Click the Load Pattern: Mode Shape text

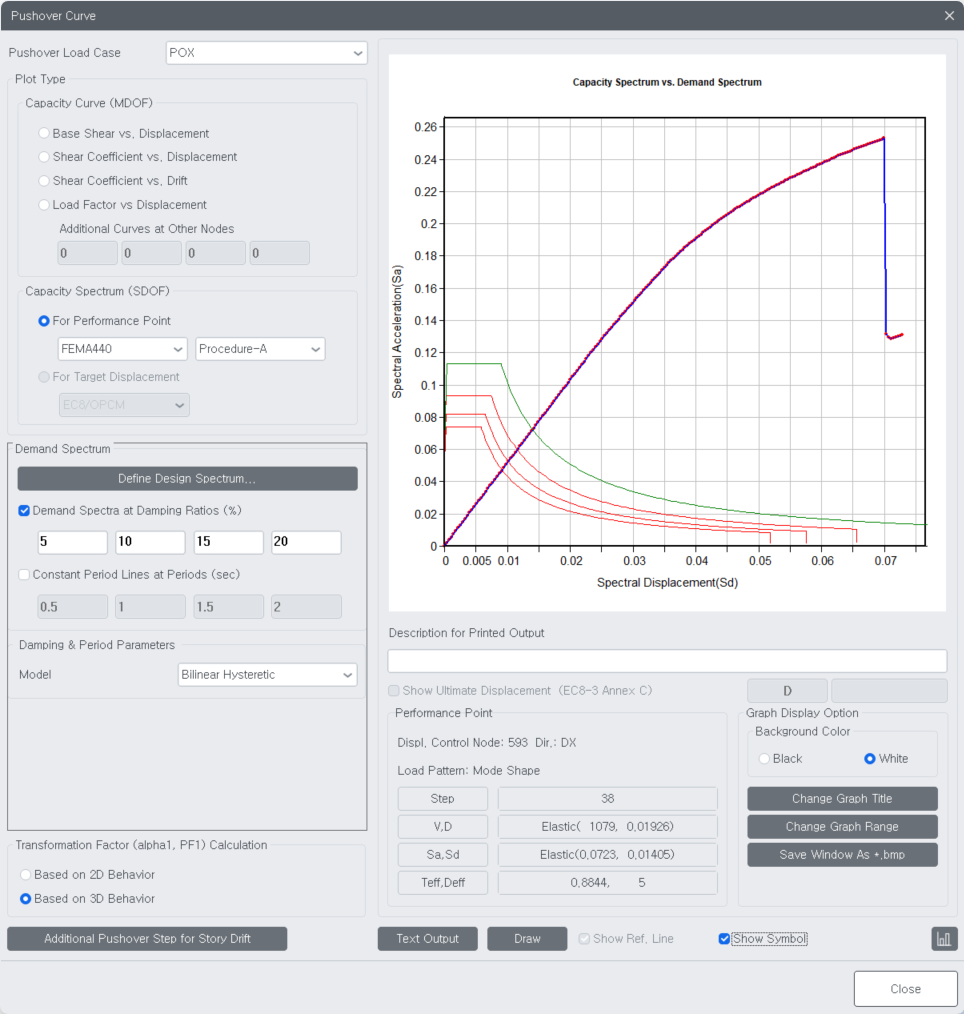(x=468, y=771)
